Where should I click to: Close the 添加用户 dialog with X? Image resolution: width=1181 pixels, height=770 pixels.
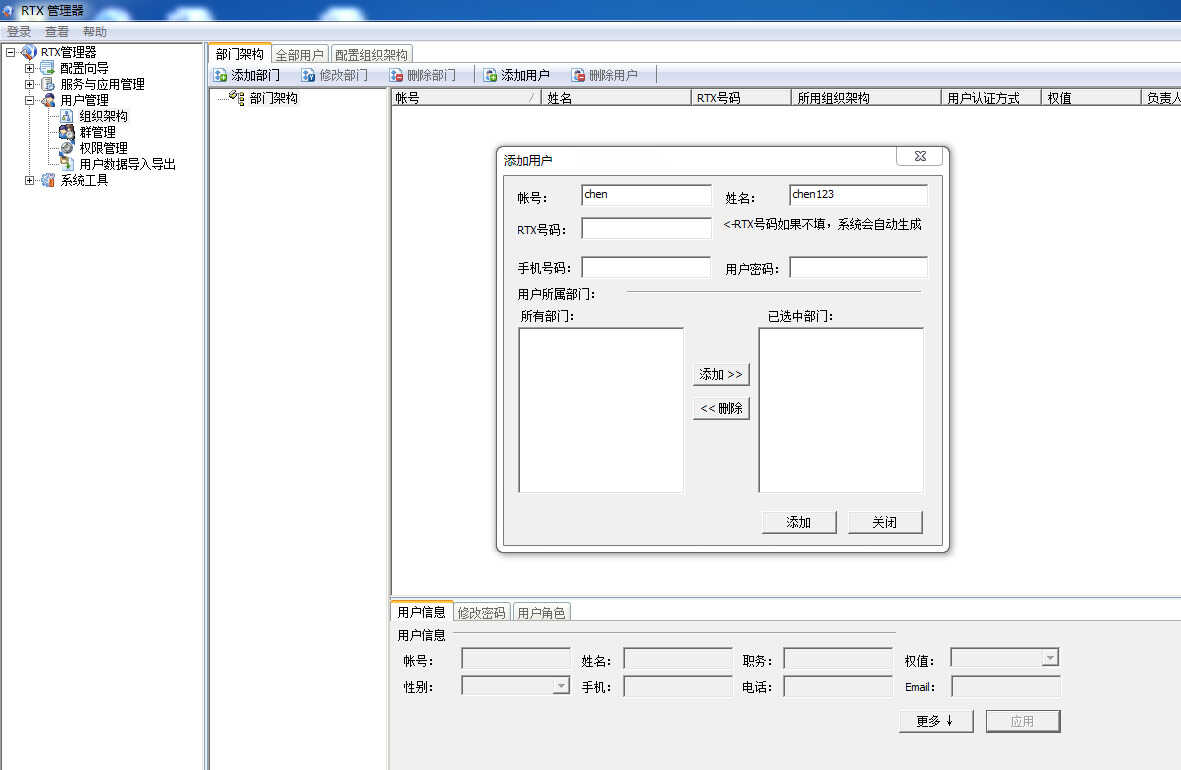[920, 156]
